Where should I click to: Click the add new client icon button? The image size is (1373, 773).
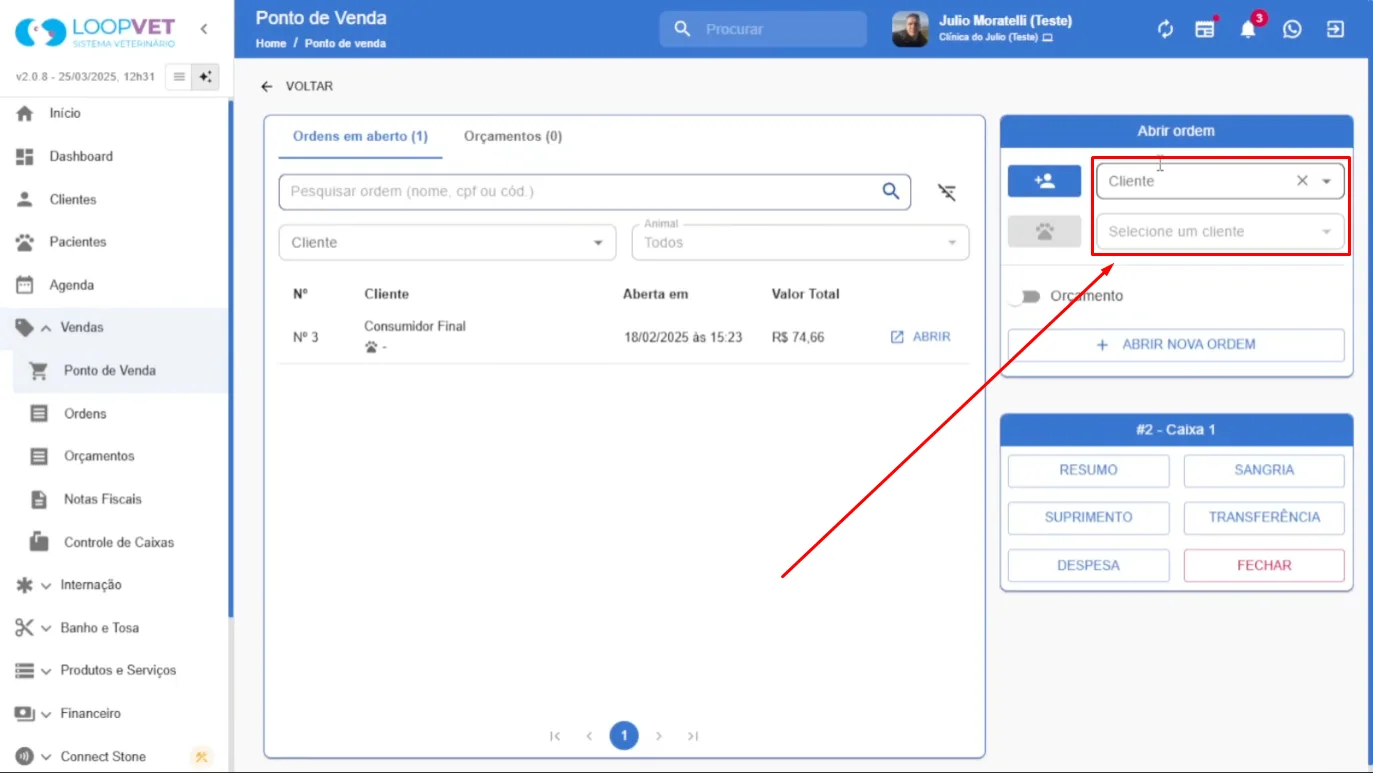click(1044, 181)
